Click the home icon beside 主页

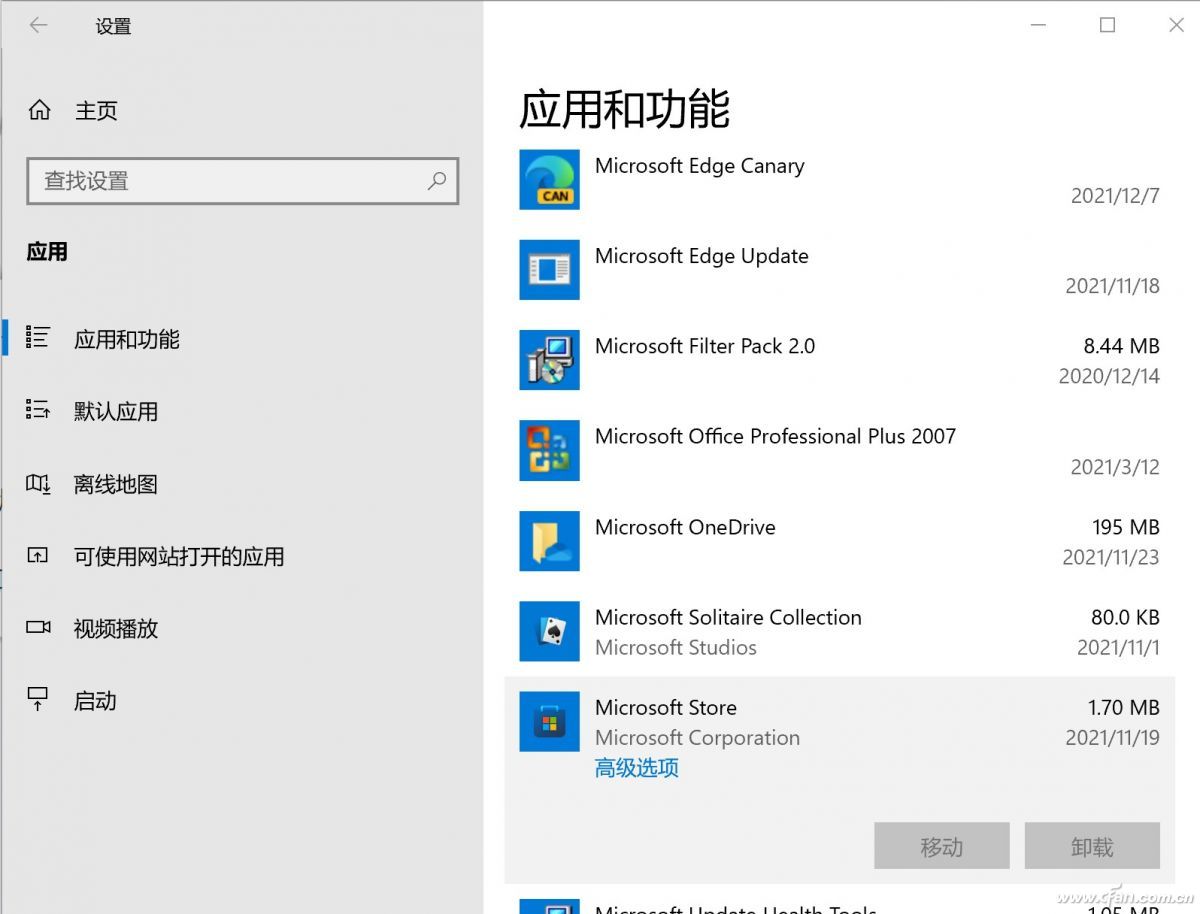pyautogui.click(x=39, y=110)
